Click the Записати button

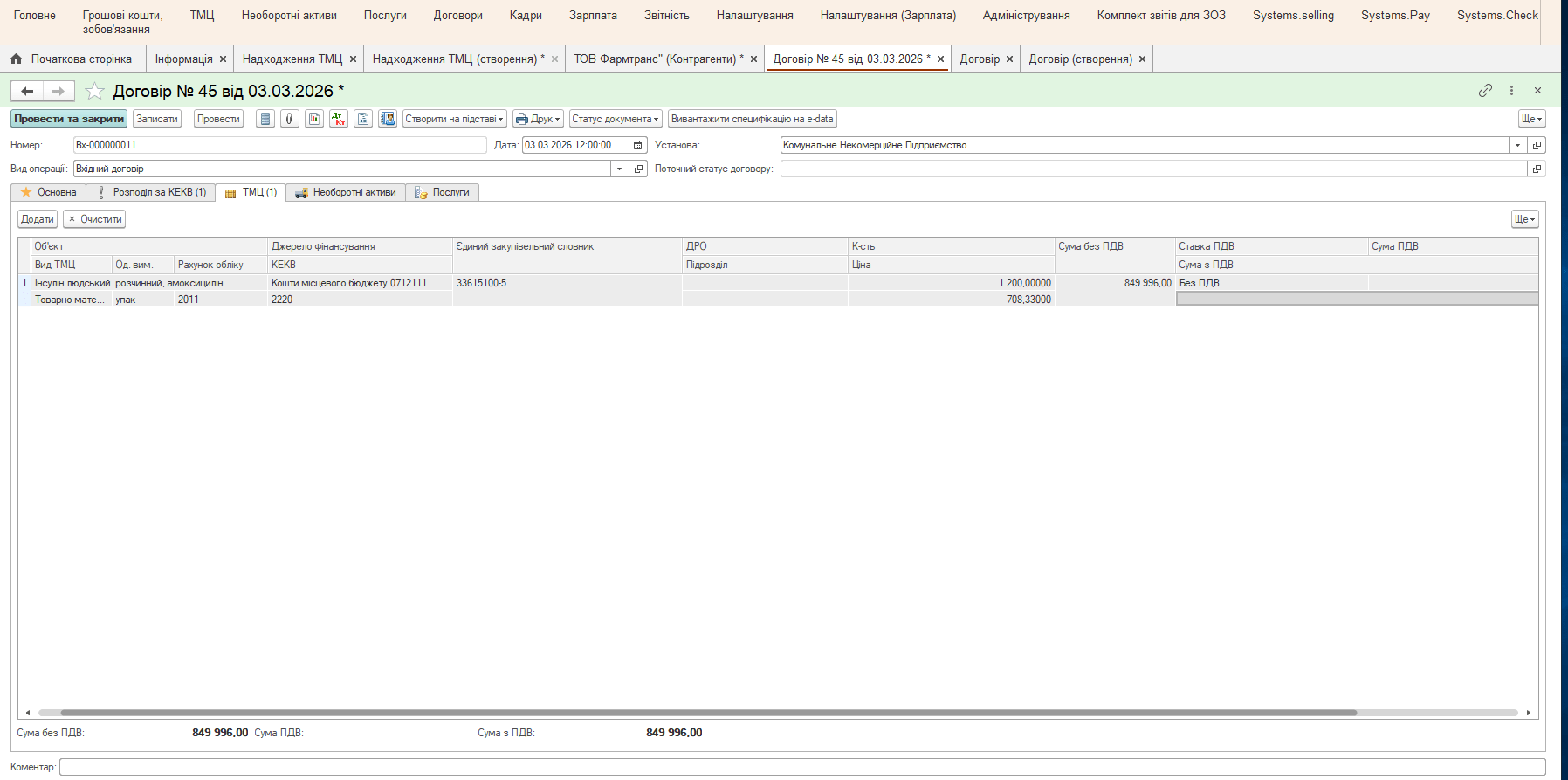click(157, 119)
